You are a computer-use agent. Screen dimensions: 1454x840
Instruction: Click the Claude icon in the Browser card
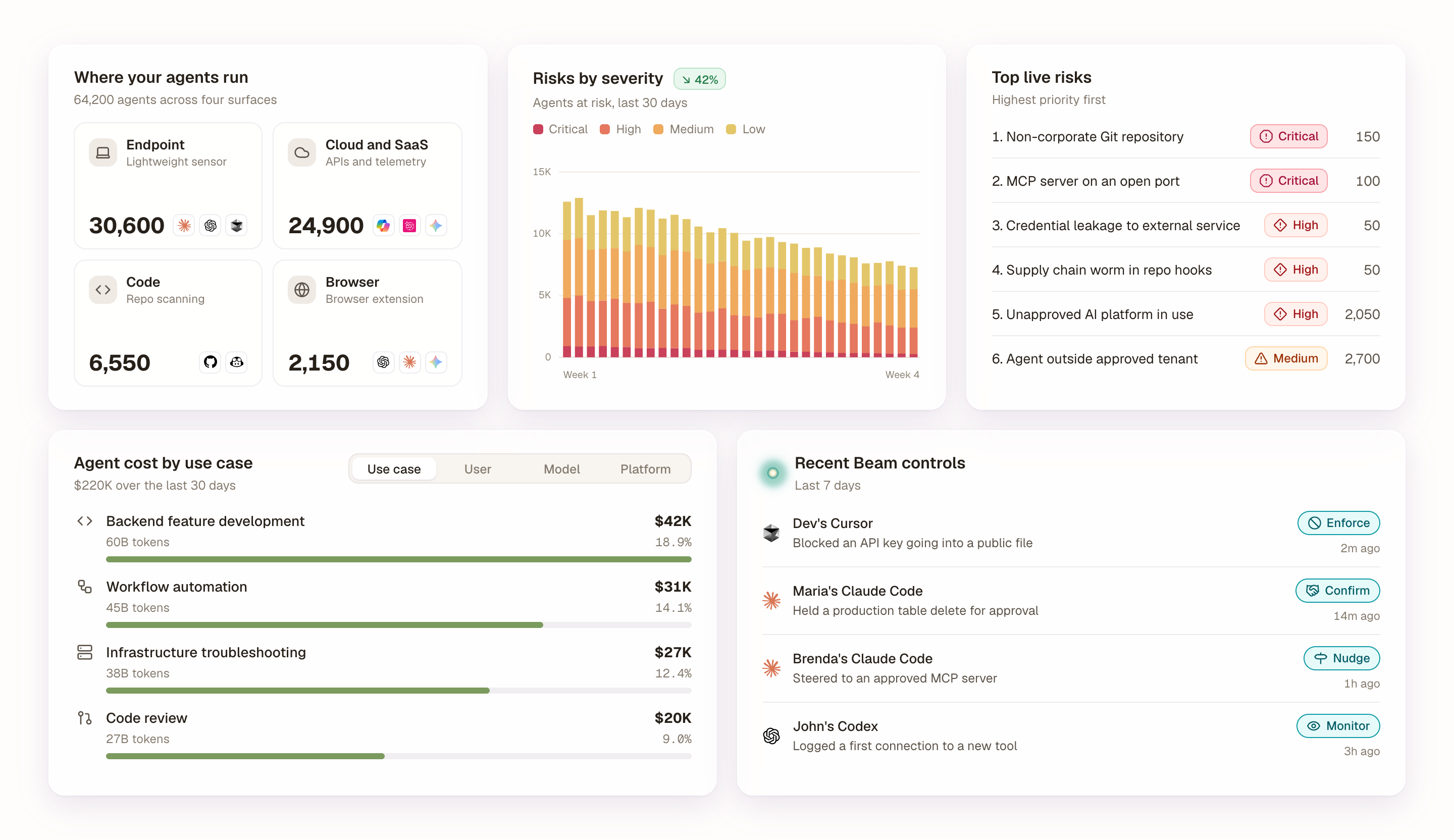[x=409, y=362]
